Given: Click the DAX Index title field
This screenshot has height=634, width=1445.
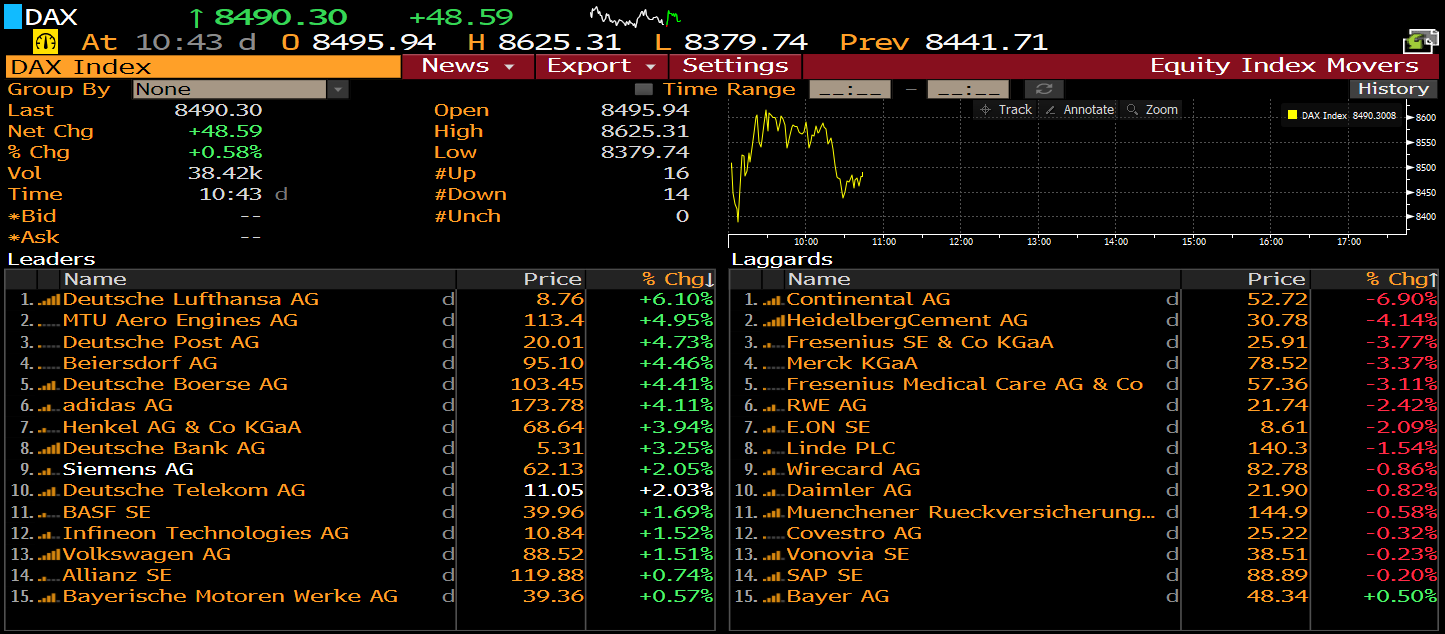Looking at the screenshot, I should [x=203, y=67].
